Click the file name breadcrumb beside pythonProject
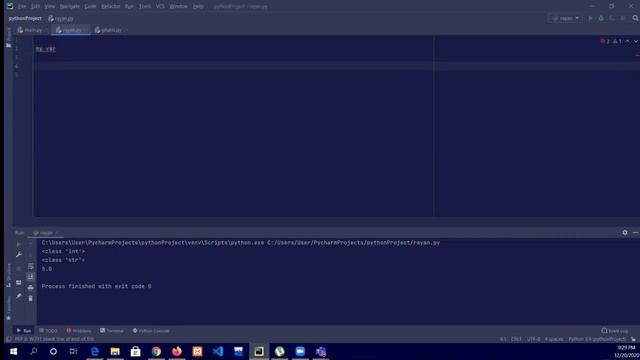Viewport: 640px width, 360px height. coord(61,18)
